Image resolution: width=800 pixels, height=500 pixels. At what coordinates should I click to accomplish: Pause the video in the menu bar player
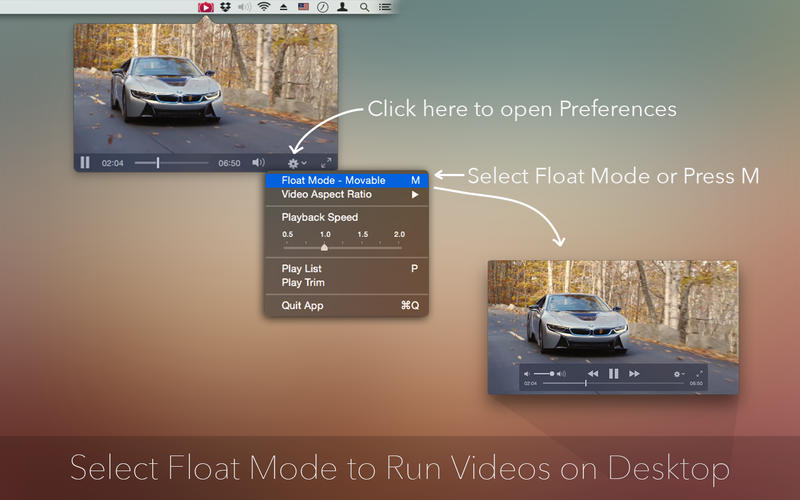85,163
